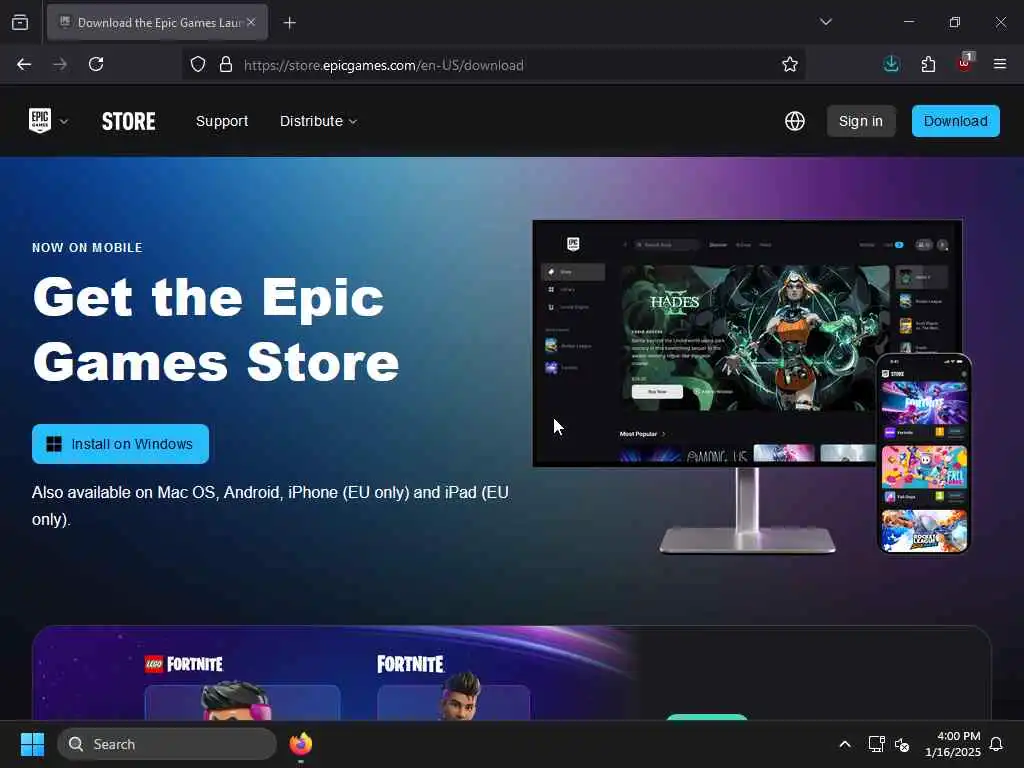Image resolution: width=1024 pixels, height=768 pixels.
Task: Open tracking protection shield icon
Action: tap(198, 64)
